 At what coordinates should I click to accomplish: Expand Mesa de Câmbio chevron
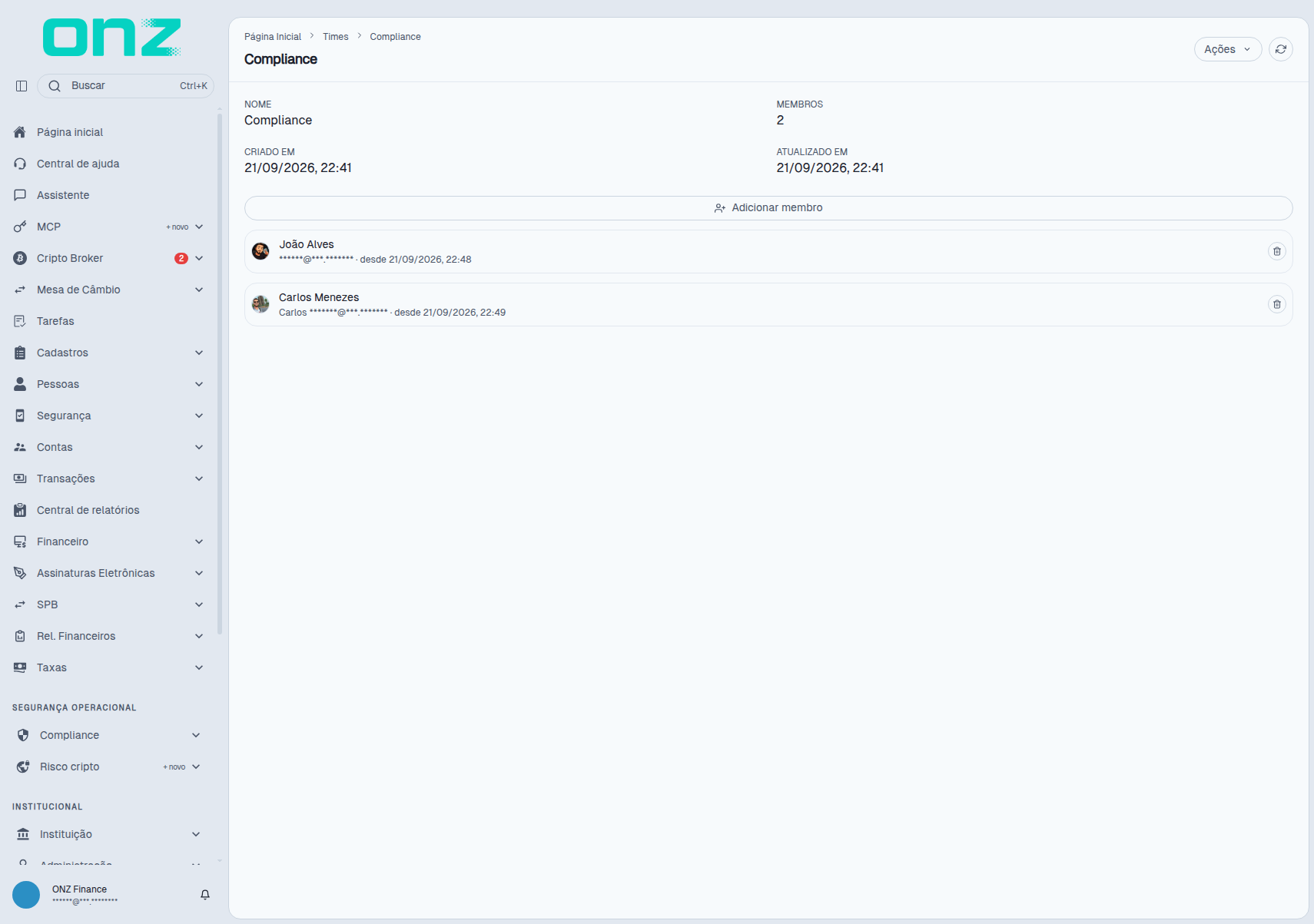(199, 290)
